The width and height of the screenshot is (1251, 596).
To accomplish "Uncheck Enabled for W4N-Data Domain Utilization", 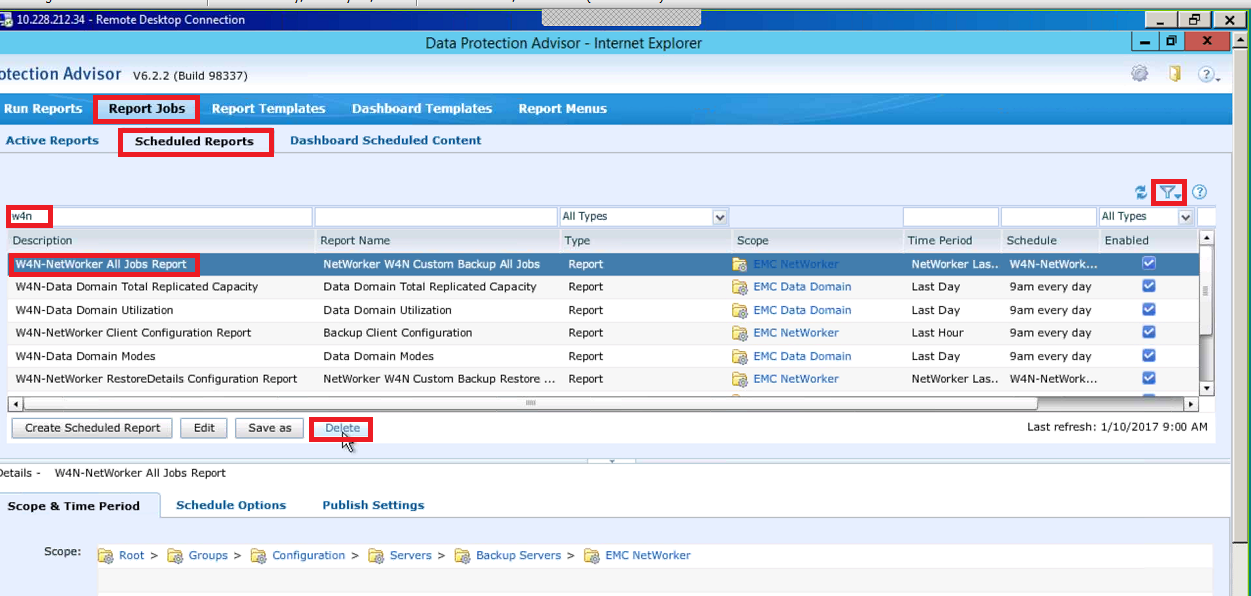I will click(1149, 309).
